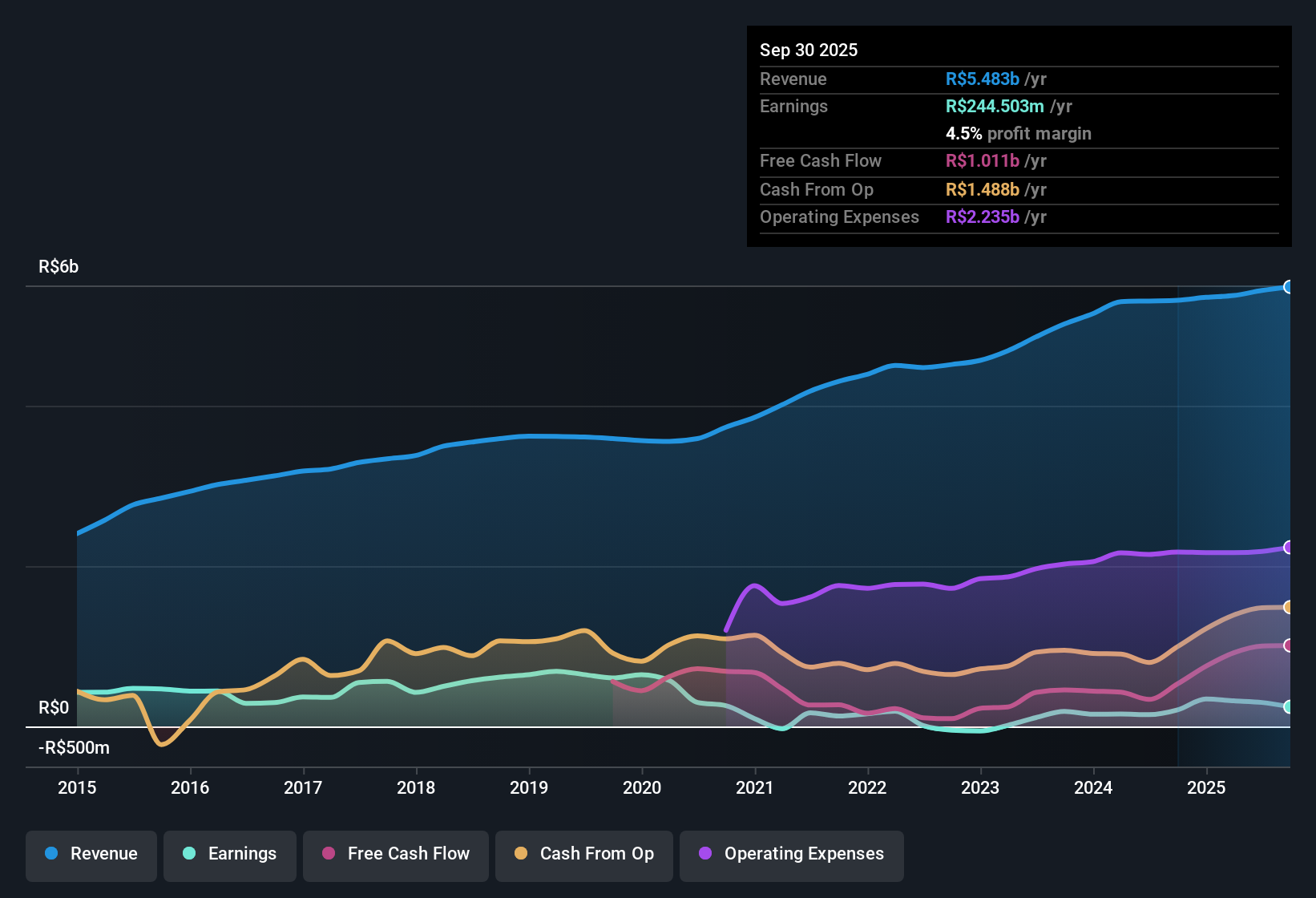The width and height of the screenshot is (1316, 898).
Task: Toggle the Revenue series visibility
Action: pos(91,855)
